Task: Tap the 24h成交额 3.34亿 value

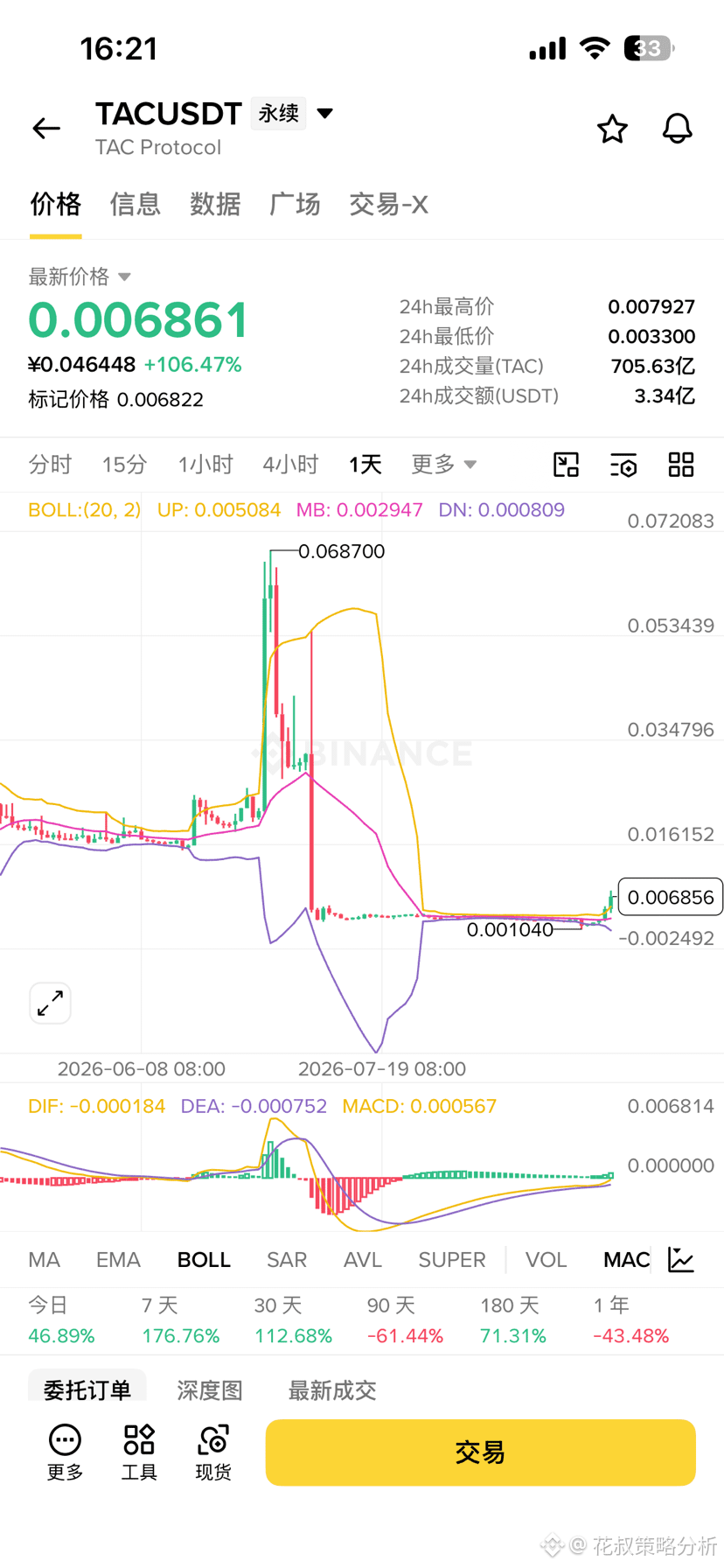Action: [x=665, y=396]
